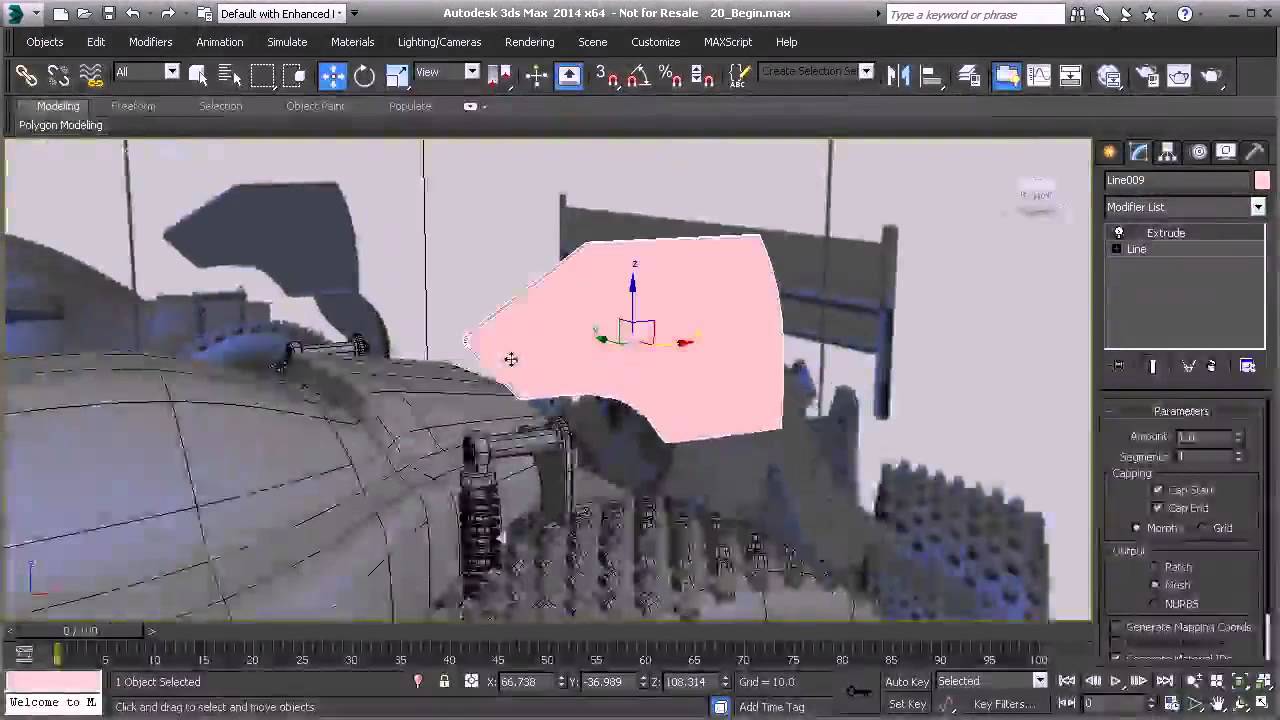This screenshot has width=1280, height=720.
Task: Open the Rendering menu
Action: 529,42
